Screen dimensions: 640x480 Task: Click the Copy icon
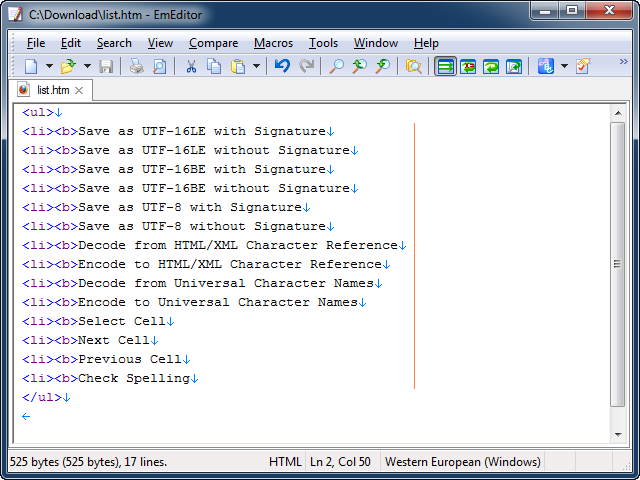pos(214,66)
